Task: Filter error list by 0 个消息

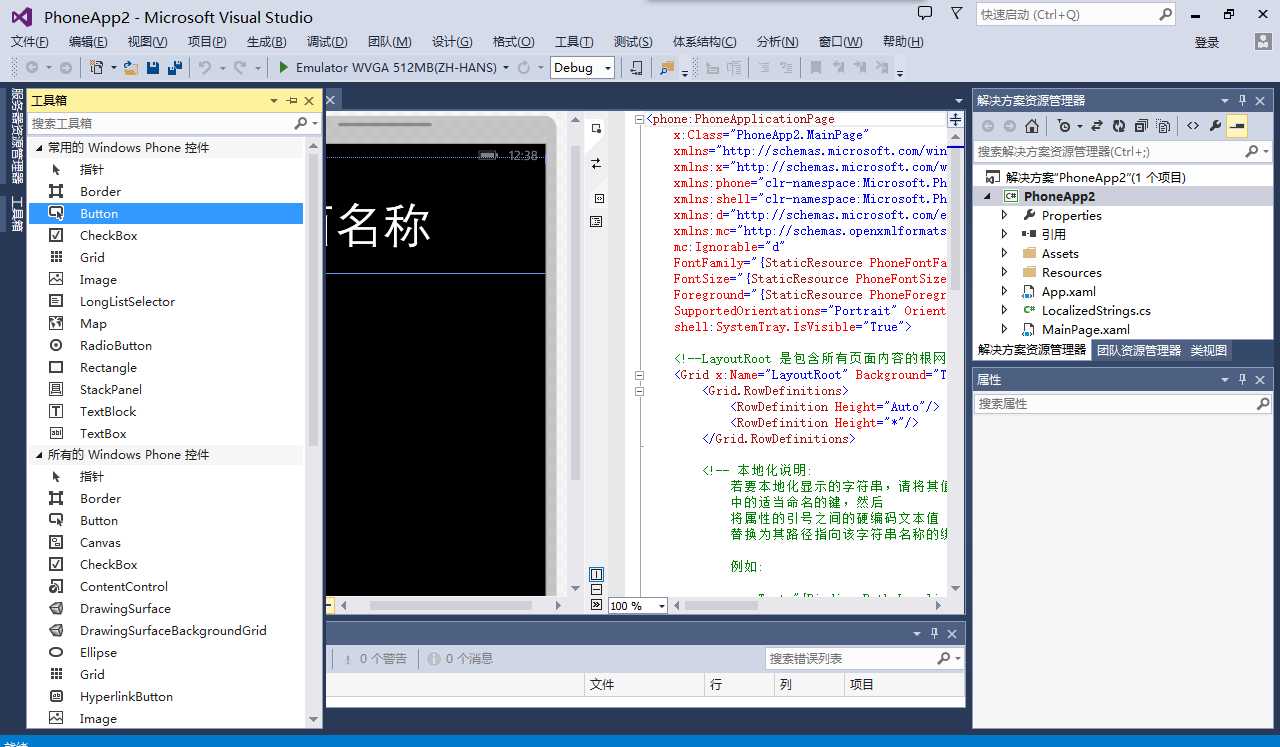Action: pos(460,658)
